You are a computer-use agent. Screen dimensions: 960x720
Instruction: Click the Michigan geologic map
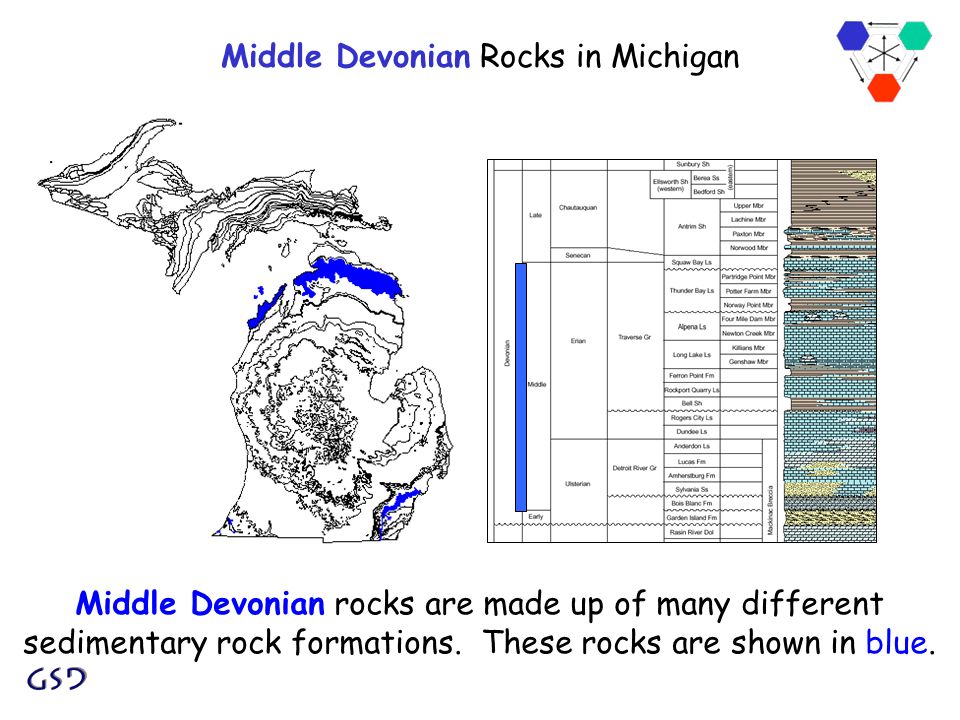tap(245, 331)
